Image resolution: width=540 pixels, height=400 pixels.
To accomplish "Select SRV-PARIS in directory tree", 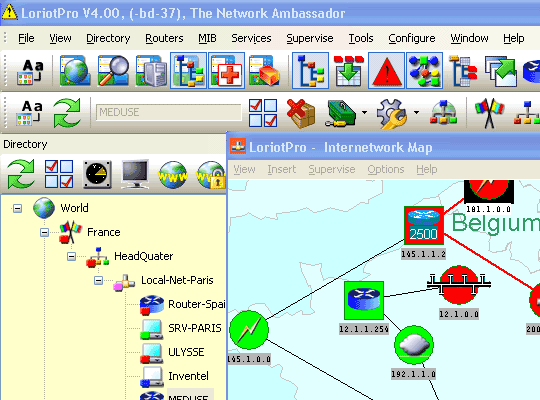I will [195, 328].
